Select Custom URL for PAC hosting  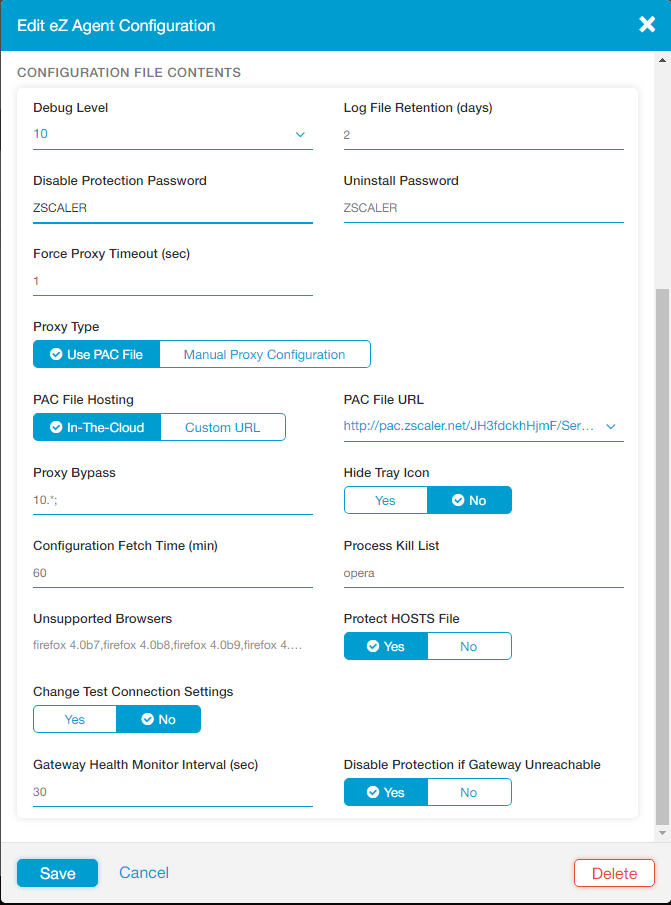pos(222,428)
